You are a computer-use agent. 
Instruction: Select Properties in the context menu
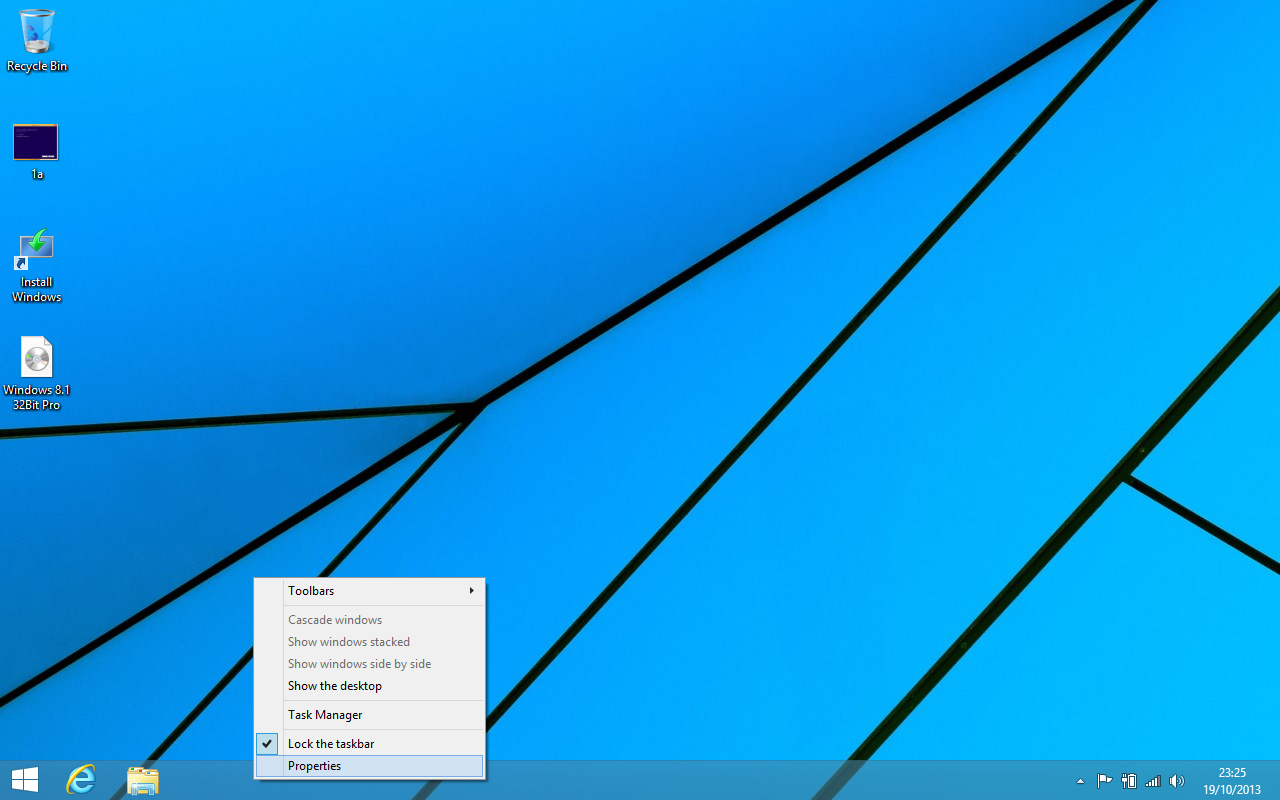370,766
